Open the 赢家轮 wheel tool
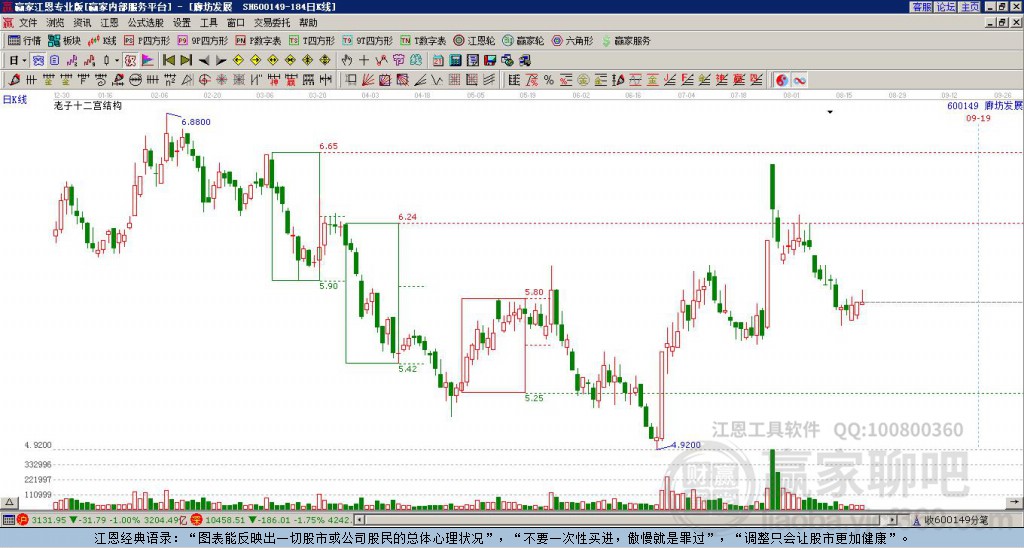Screen dimensions: 1024x548 [523, 40]
